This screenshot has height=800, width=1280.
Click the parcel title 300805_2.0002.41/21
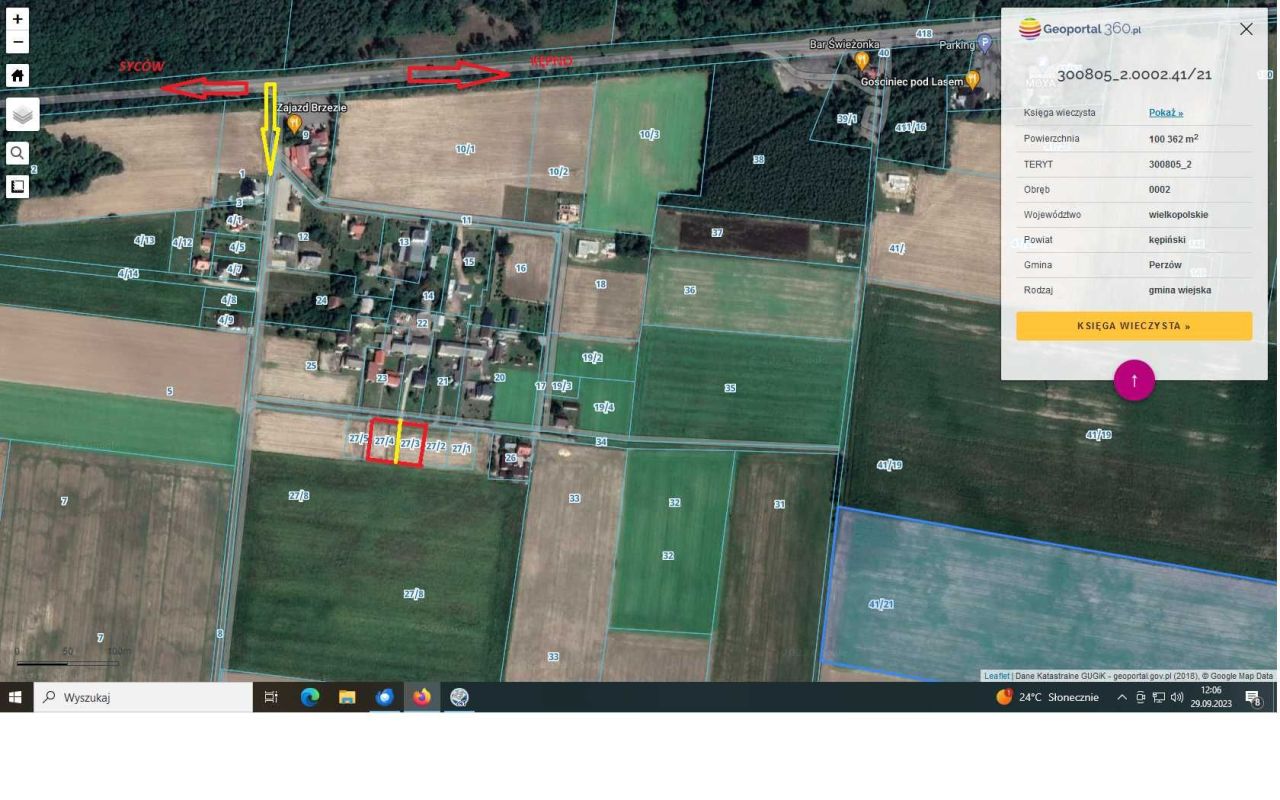click(1134, 75)
